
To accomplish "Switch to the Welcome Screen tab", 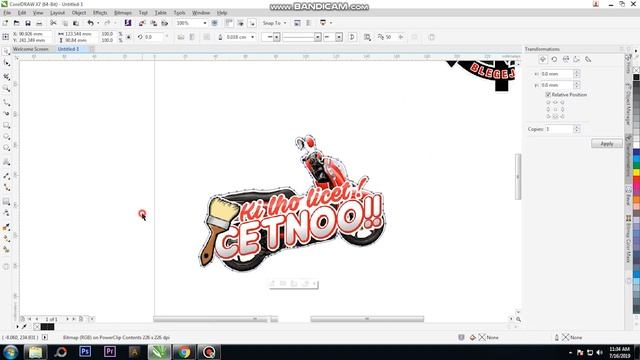I will [31, 49].
